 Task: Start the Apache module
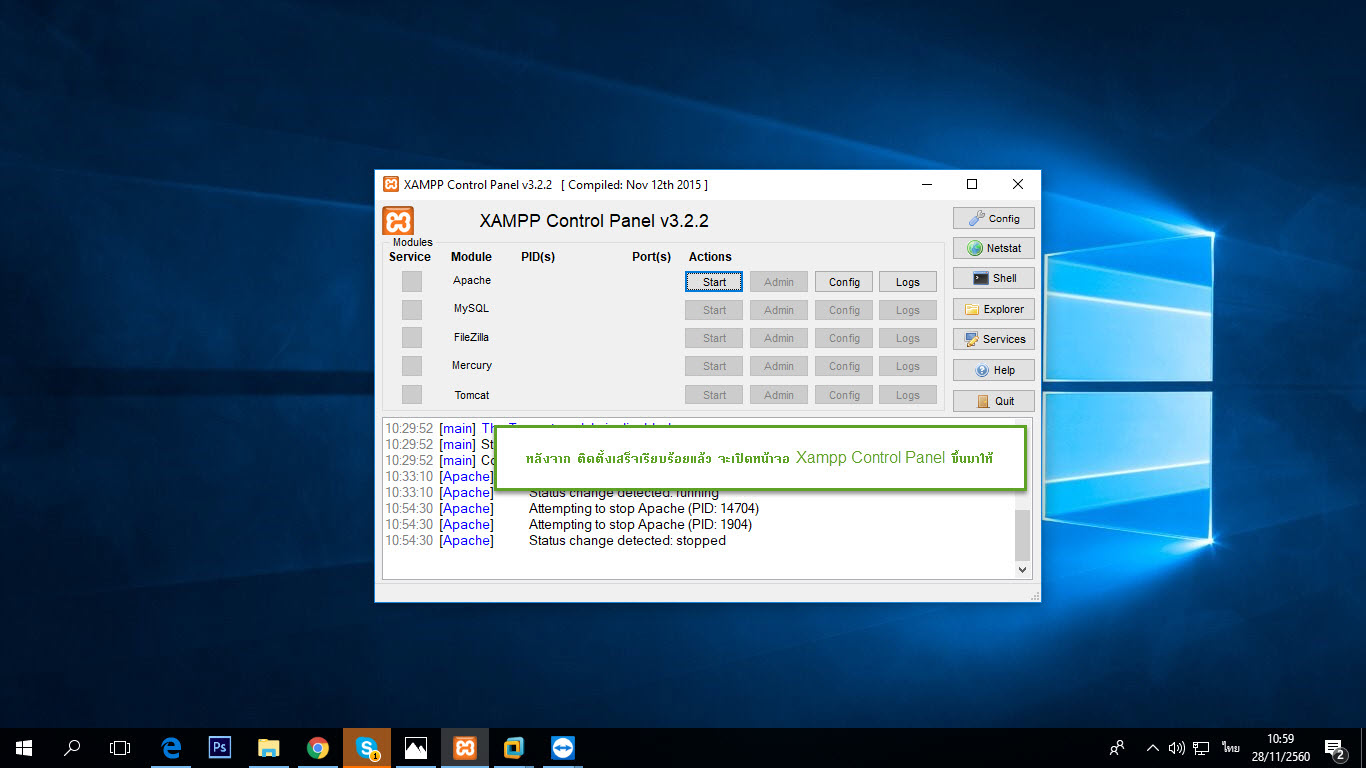[x=714, y=282]
